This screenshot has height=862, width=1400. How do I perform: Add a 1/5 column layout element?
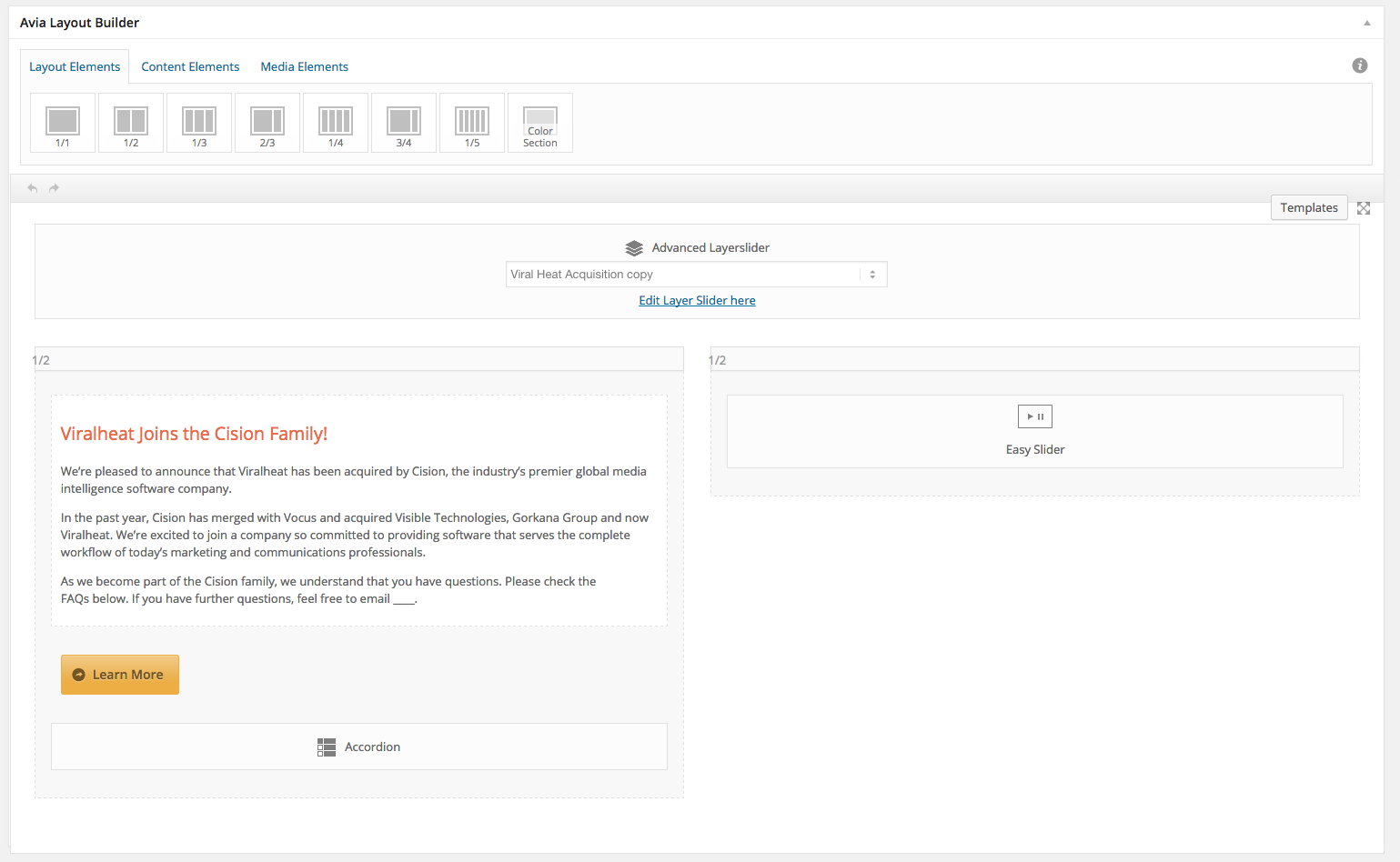click(x=472, y=123)
